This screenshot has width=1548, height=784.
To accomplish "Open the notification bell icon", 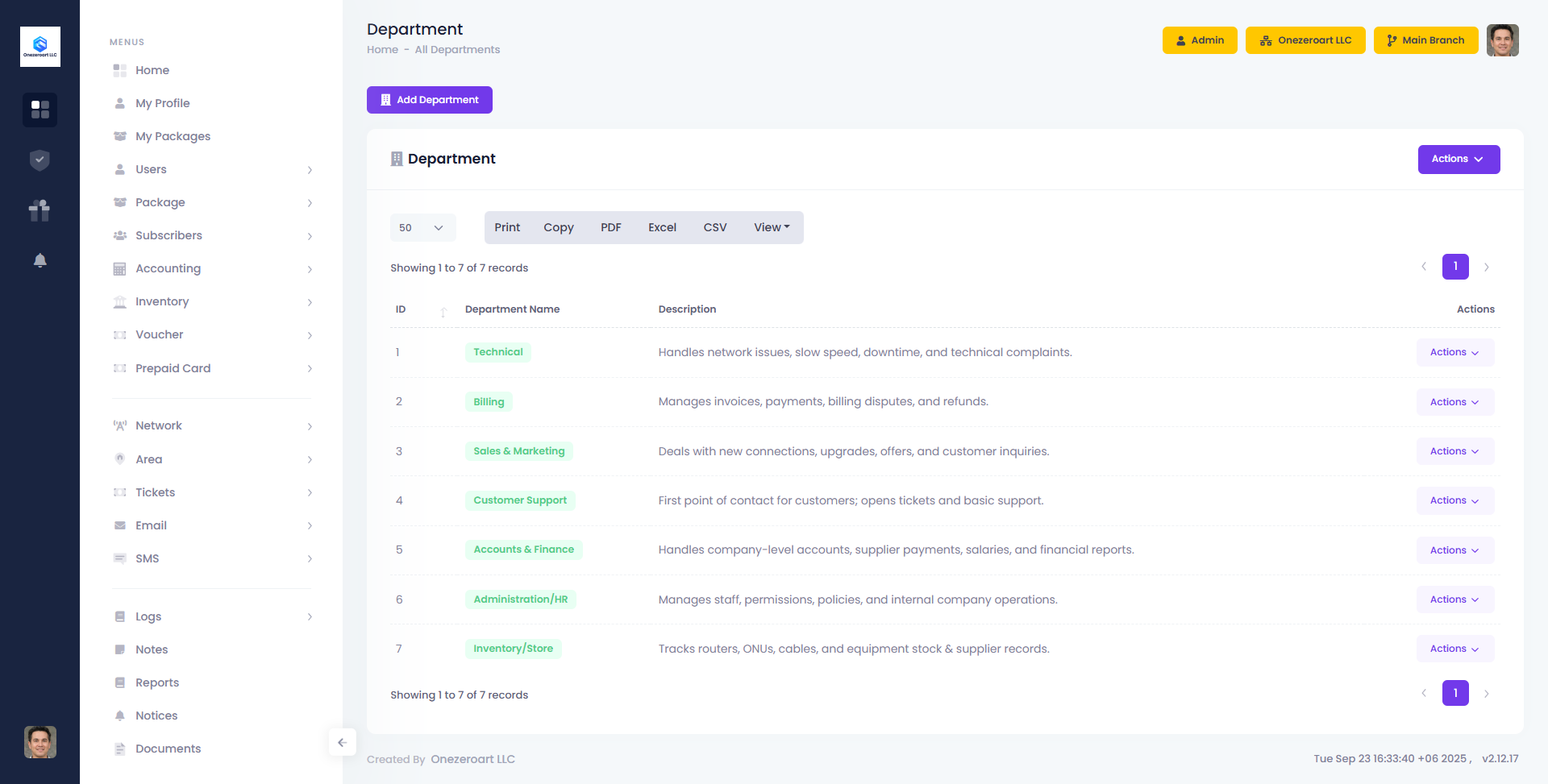I will pos(40,260).
